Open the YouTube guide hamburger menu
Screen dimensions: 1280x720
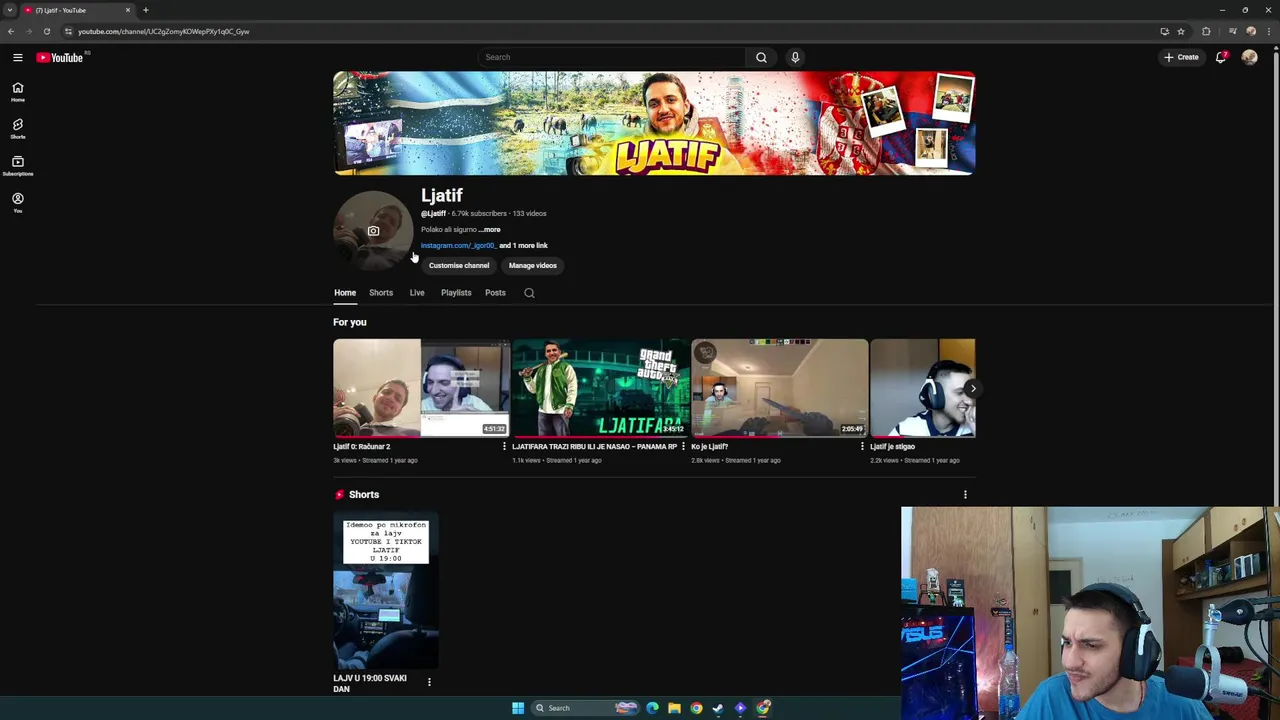click(x=17, y=57)
